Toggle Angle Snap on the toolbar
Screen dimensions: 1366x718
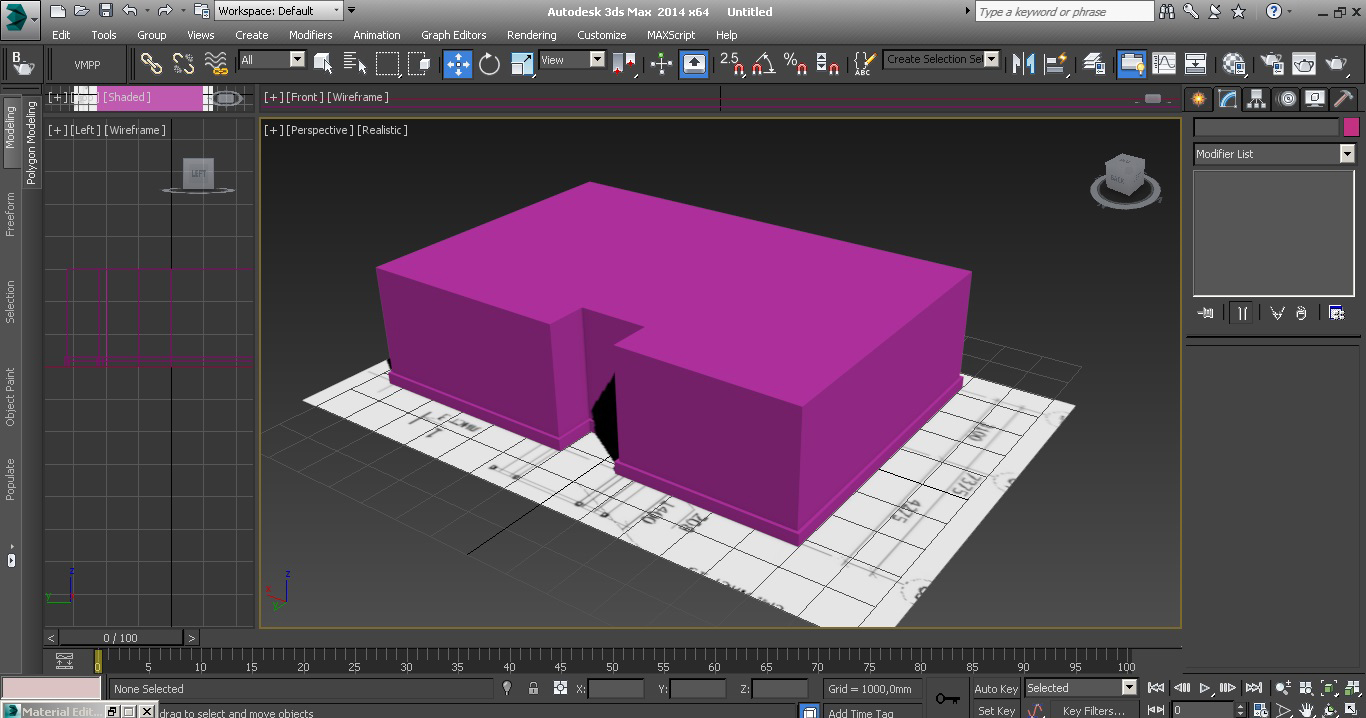click(763, 64)
